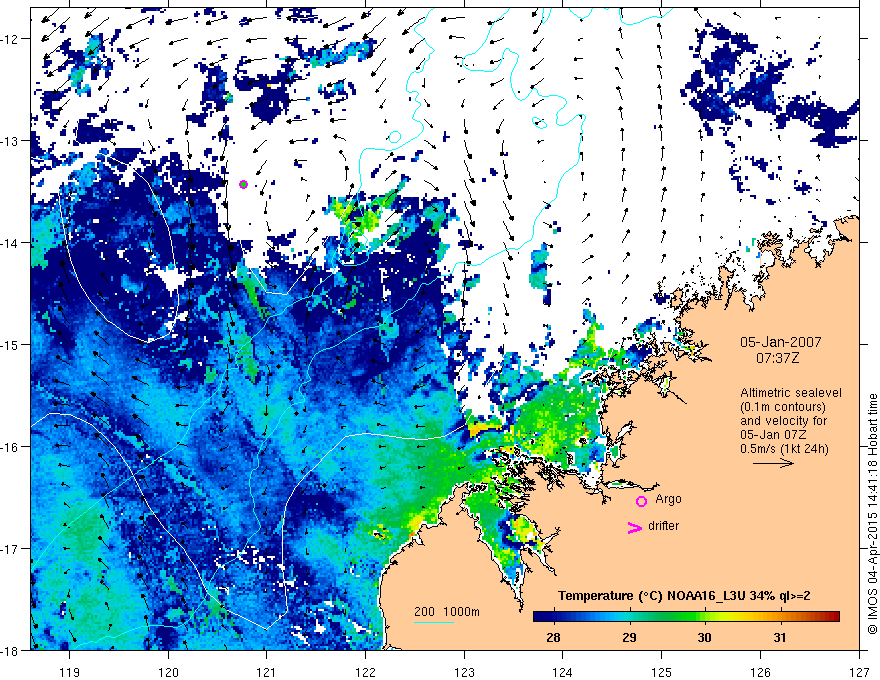Click the magenta Argo circle in legend
The height and width of the screenshot is (680, 880).
pos(641,501)
